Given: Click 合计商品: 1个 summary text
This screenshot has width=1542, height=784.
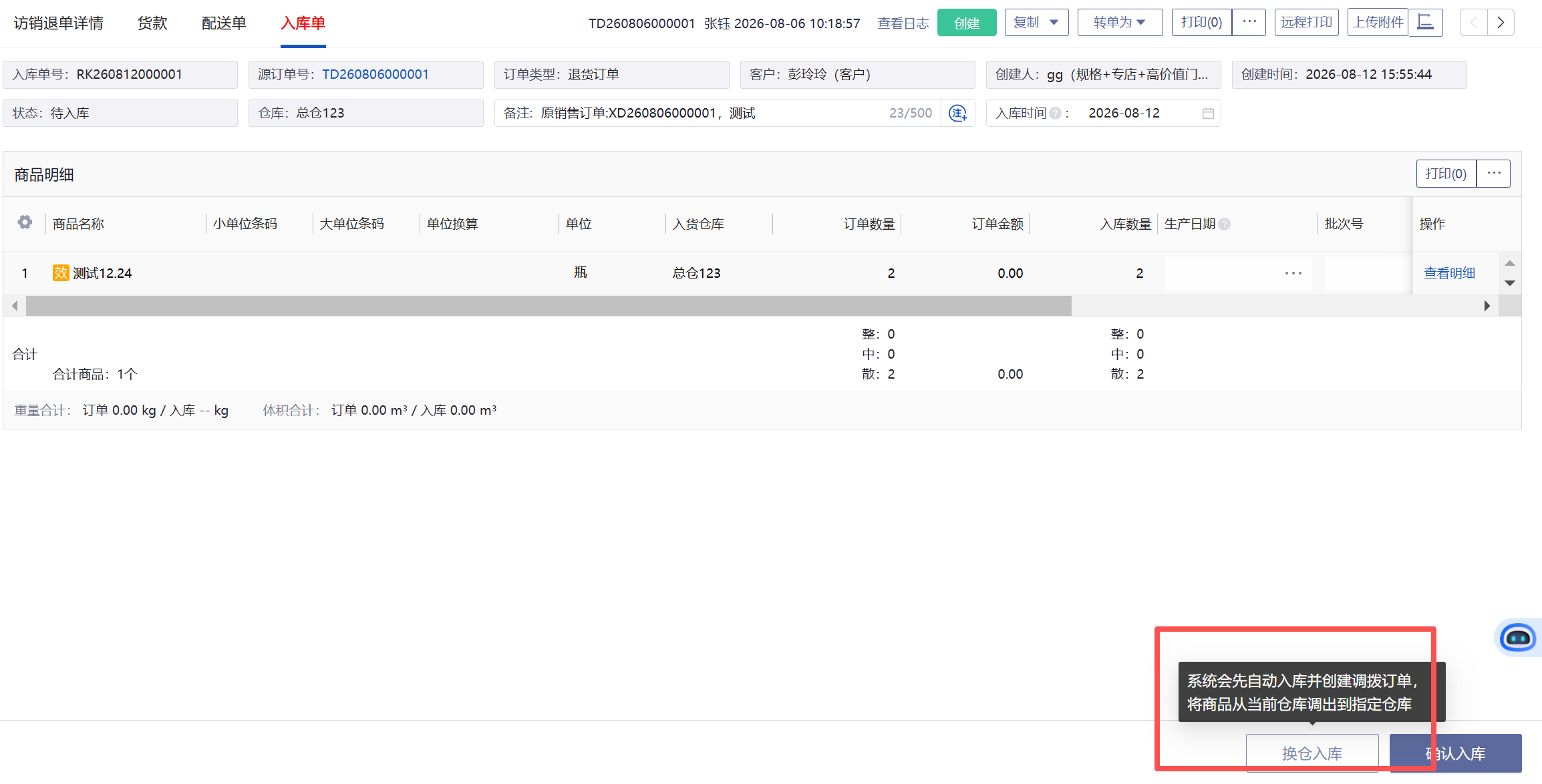Looking at the screenshot, I should (95, 374).
